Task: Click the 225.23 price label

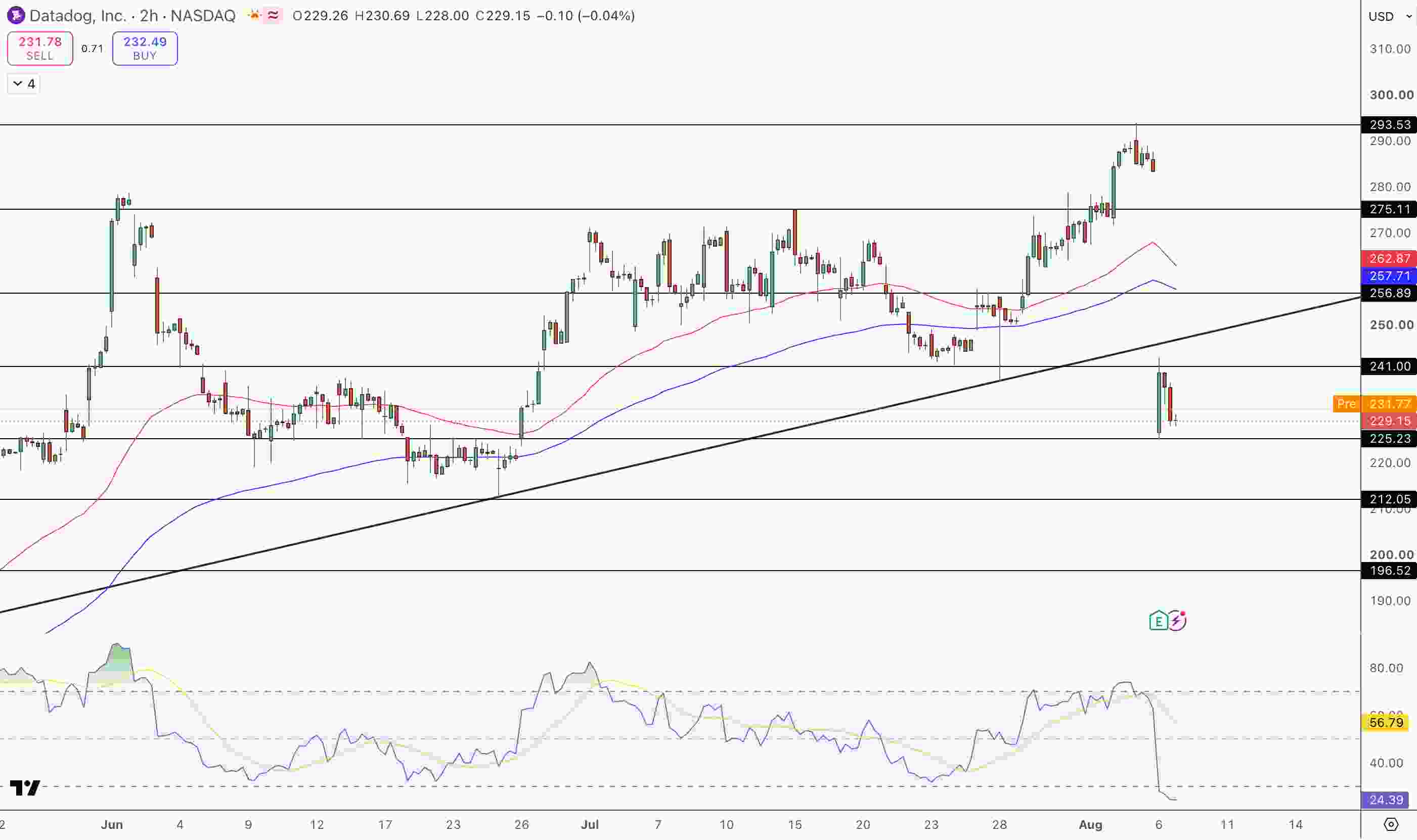Action: click(1389, 439)
